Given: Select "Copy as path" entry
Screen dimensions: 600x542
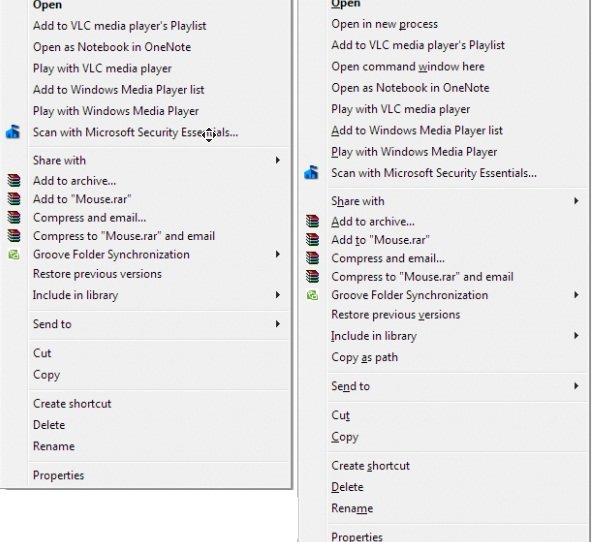Looking at the screenshot, I should click(x=364, y=357).
